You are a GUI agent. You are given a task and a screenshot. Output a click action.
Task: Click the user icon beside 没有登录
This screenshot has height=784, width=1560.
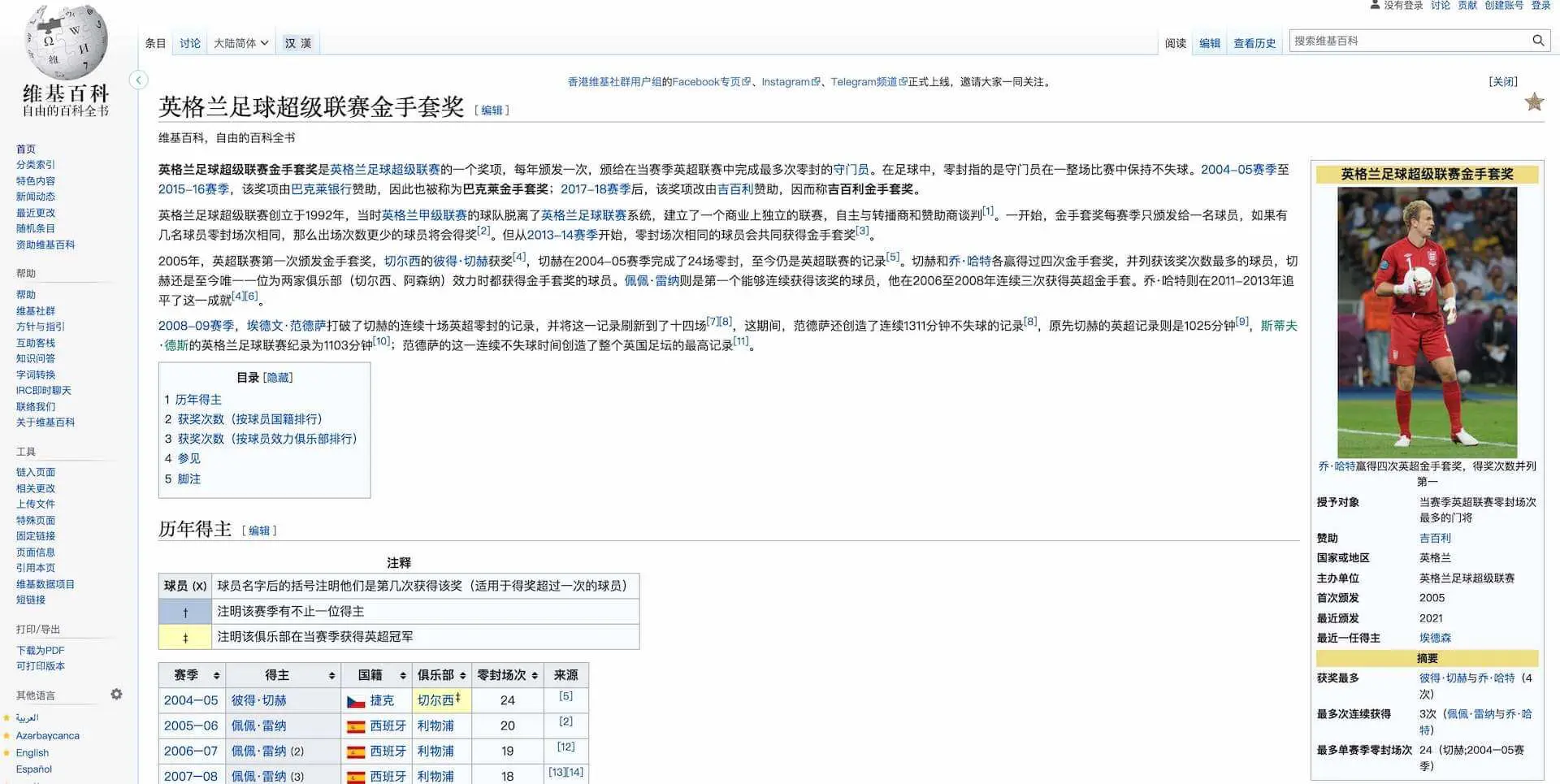[x=1375, y=5]
